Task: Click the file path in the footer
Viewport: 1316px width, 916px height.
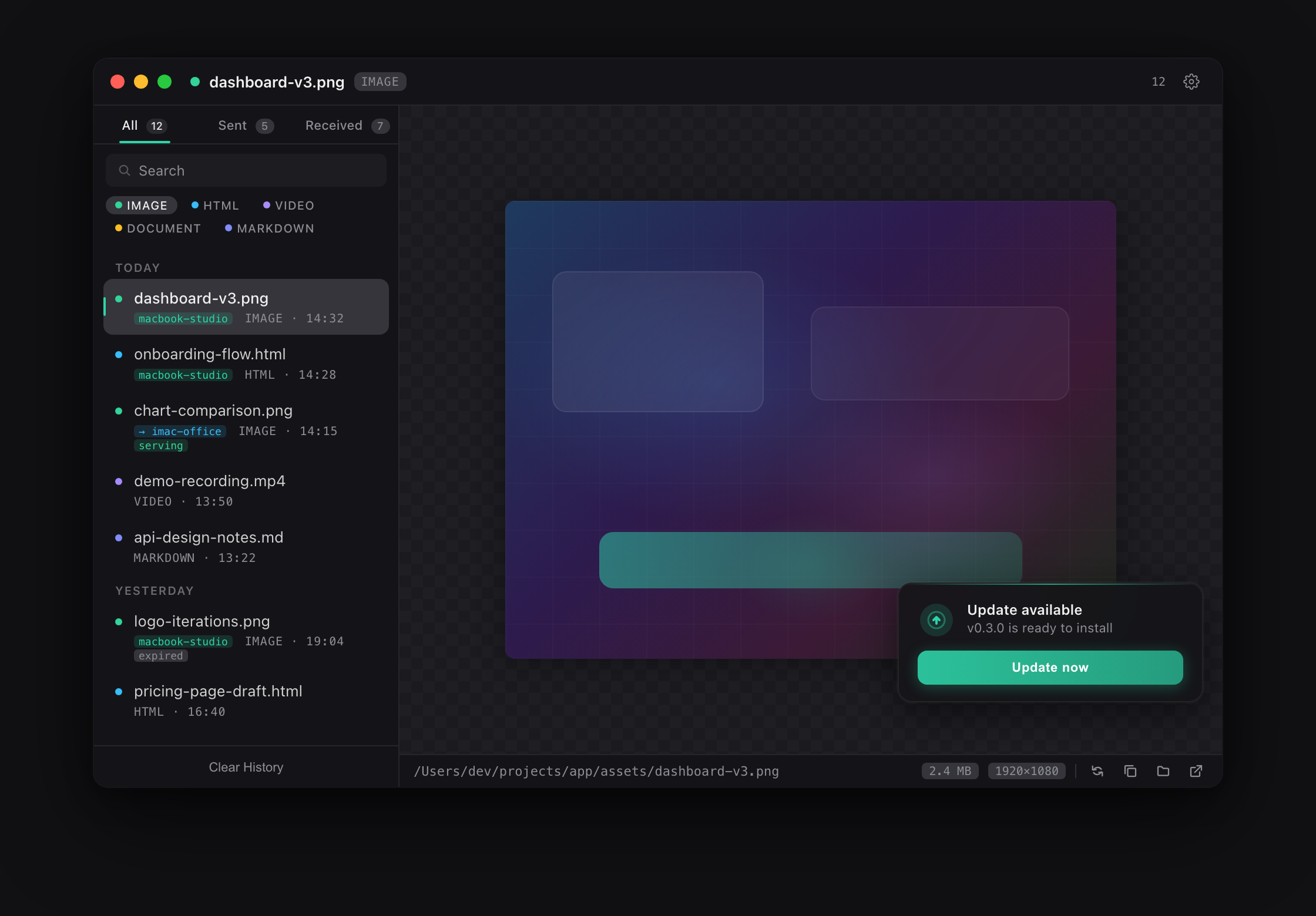Action: click(596, 771)
